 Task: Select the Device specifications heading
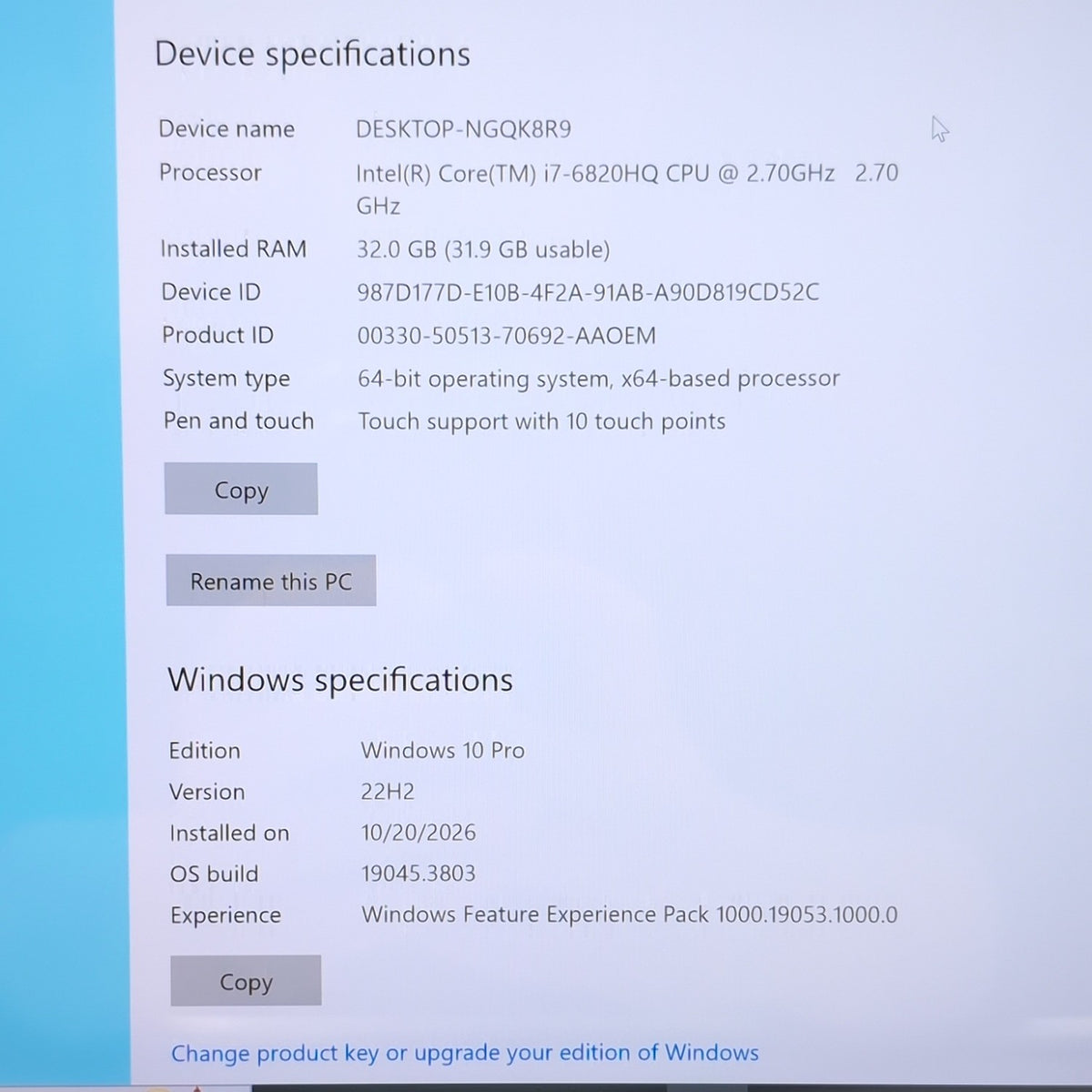[312, 54]
